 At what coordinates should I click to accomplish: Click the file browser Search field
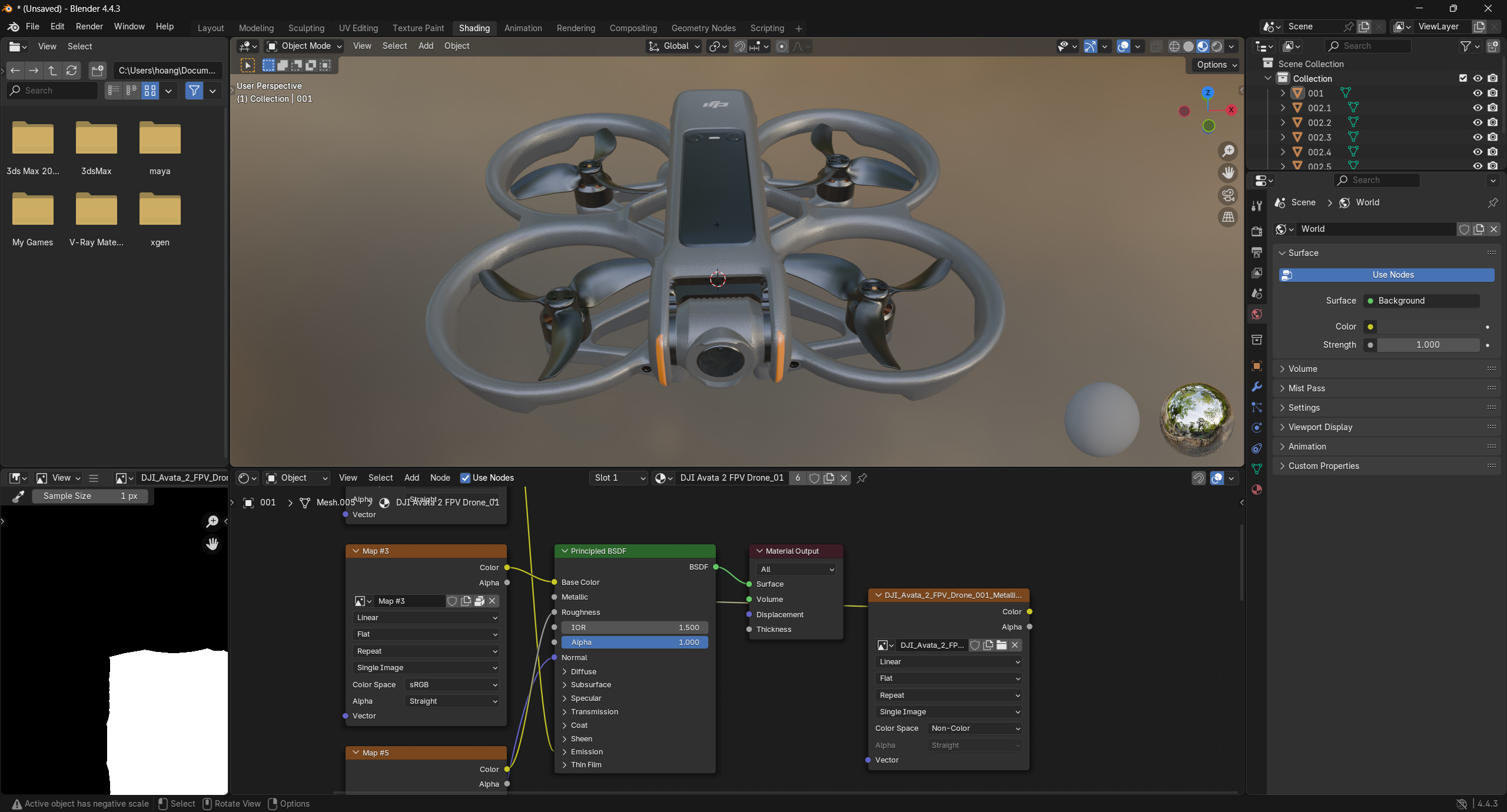tap(52, 91)
